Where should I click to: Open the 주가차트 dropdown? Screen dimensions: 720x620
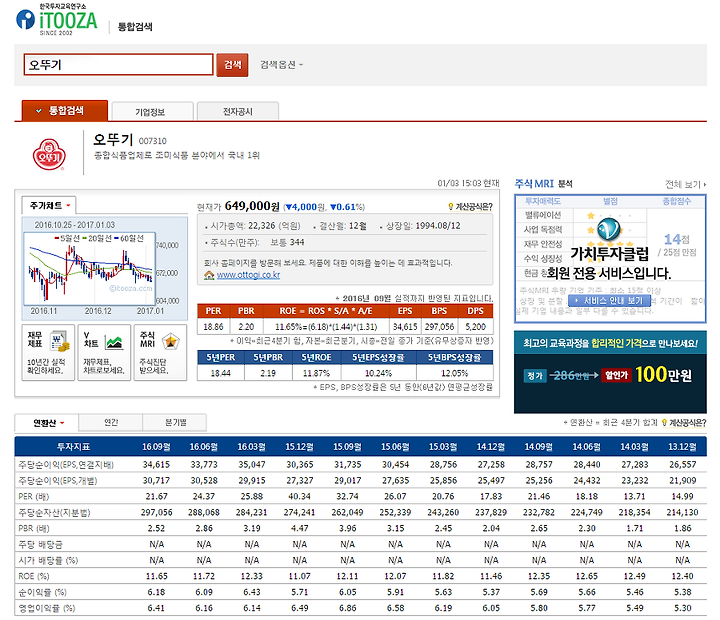pyautogui.click(x=49, y=205)
